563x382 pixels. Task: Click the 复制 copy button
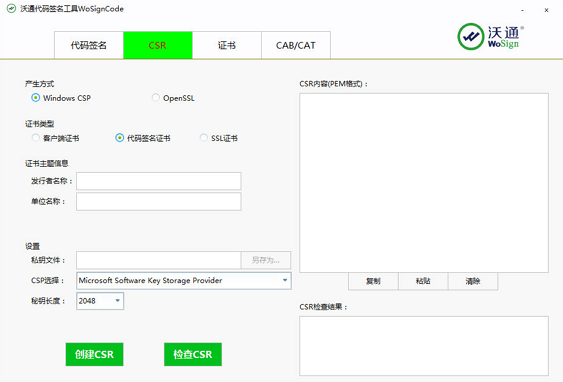(373, 281)
